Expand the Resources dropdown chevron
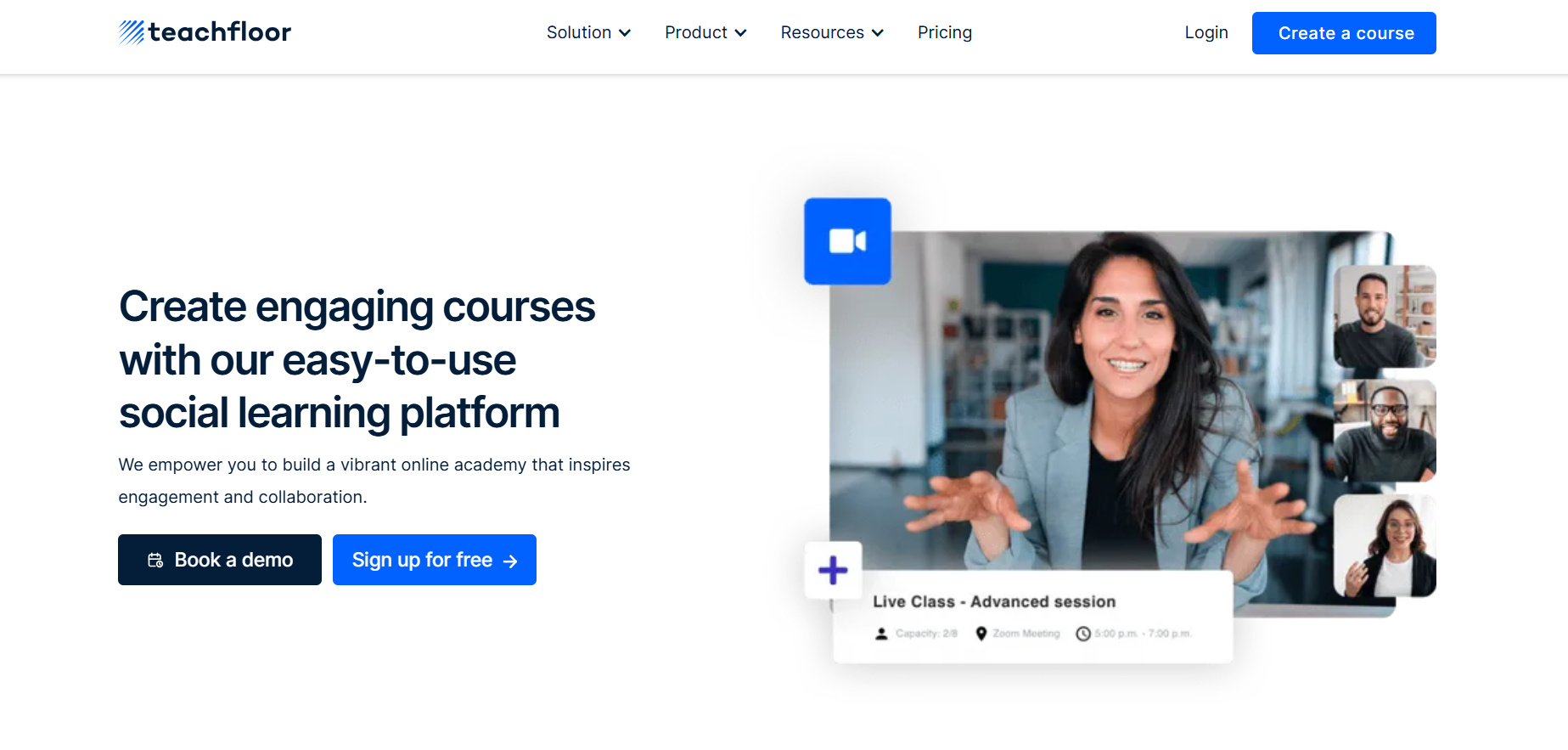 pos(878,33)
